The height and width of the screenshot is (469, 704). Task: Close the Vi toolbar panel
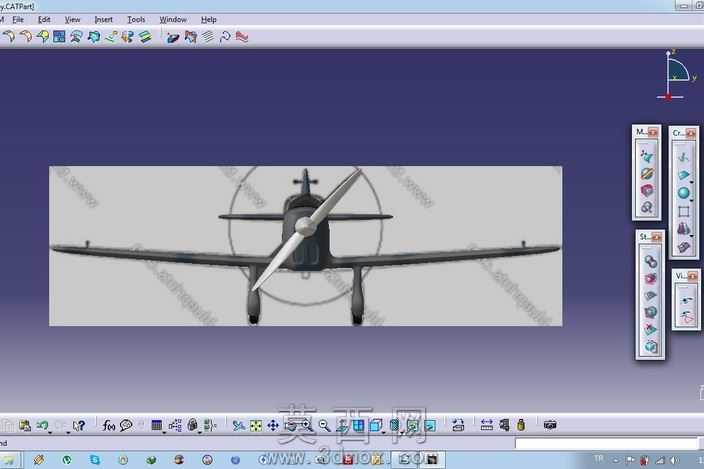[692, 276]
